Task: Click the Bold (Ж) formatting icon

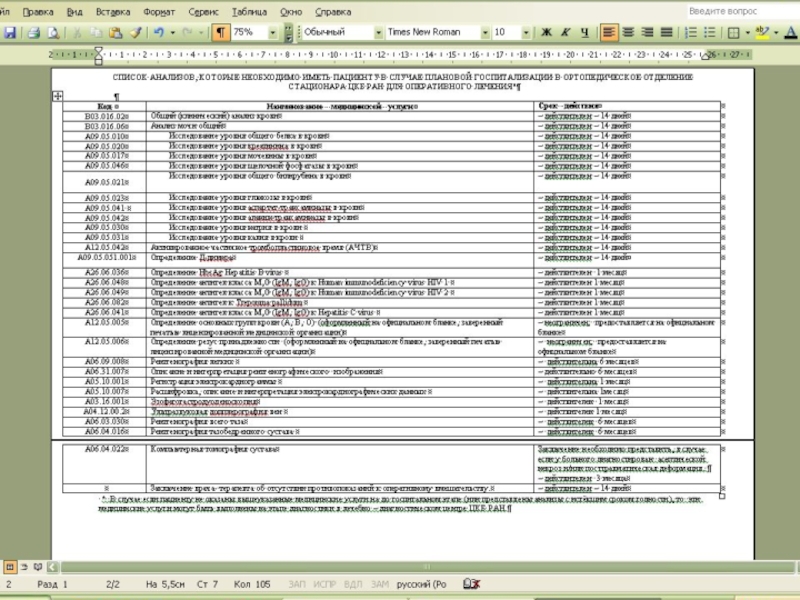Action: click(547, 32)
